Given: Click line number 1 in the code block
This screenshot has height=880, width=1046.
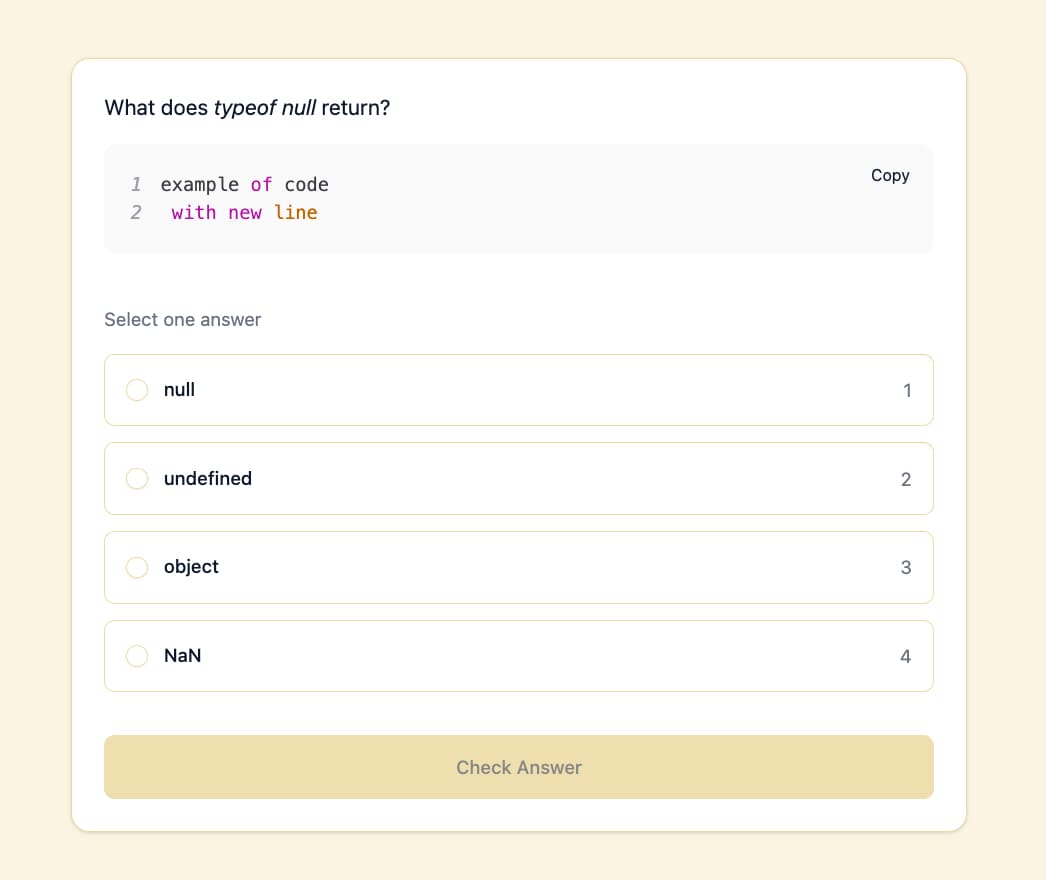Looking at the screenshot, I should 136,184.
